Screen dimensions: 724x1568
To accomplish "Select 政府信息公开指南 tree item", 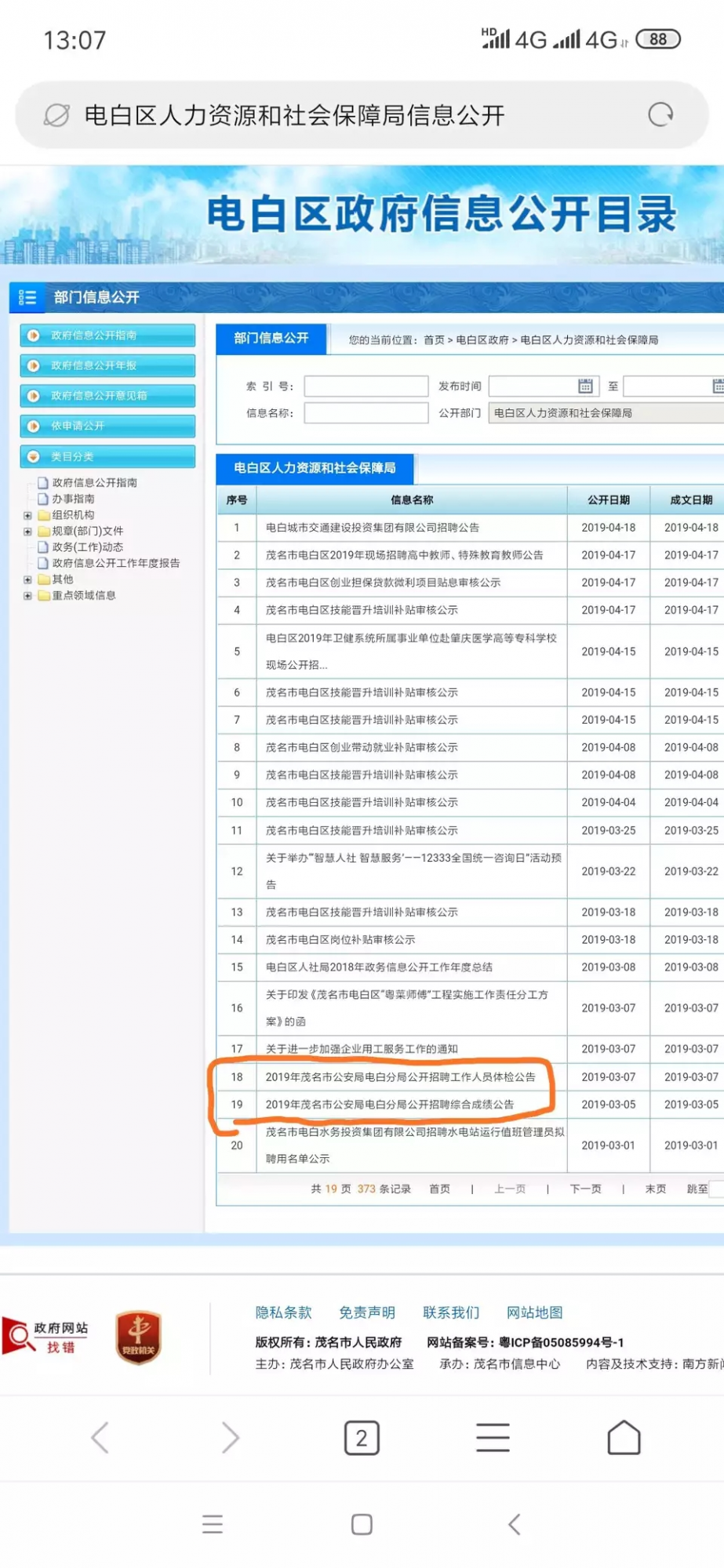I will 94,483.
